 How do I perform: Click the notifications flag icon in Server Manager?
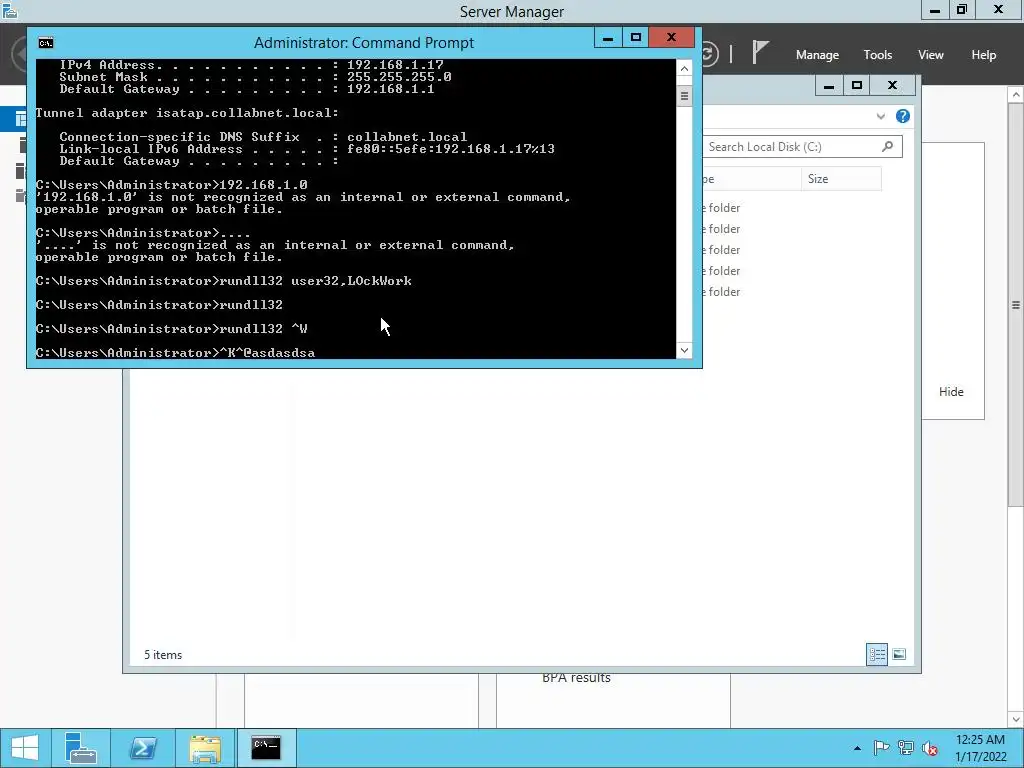tap(760, 52)
